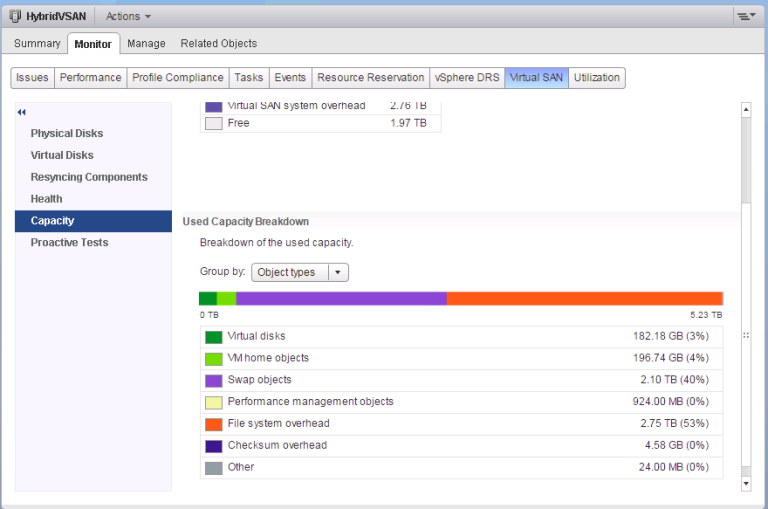This screenshot has height=509, width=768.
Task: Click the HybridVSAN cluster icon
Action: (x=15, y=16)
